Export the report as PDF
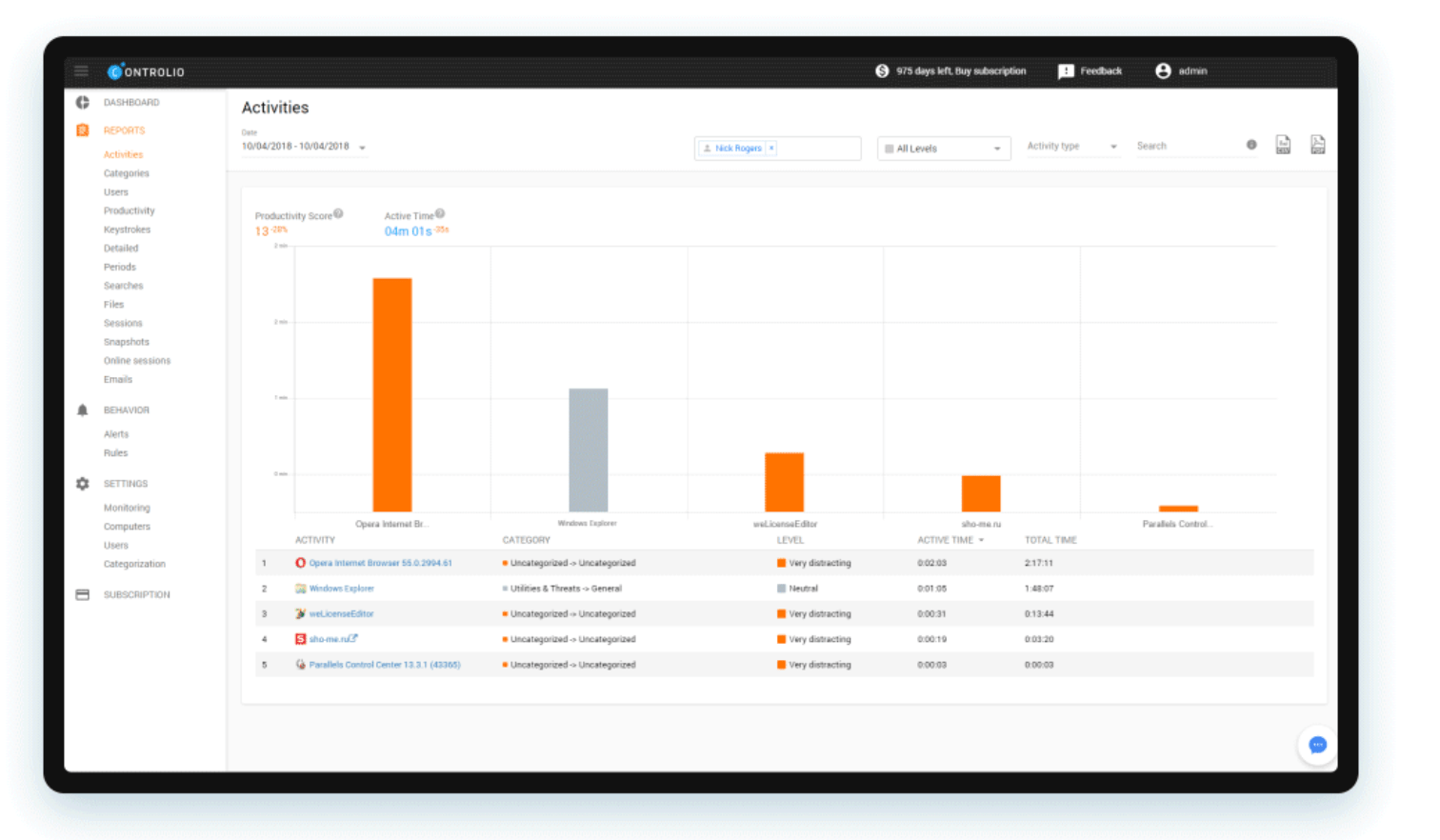Screen dimensions: 1440x840 pyautogui.click(x=1318, y=144)
